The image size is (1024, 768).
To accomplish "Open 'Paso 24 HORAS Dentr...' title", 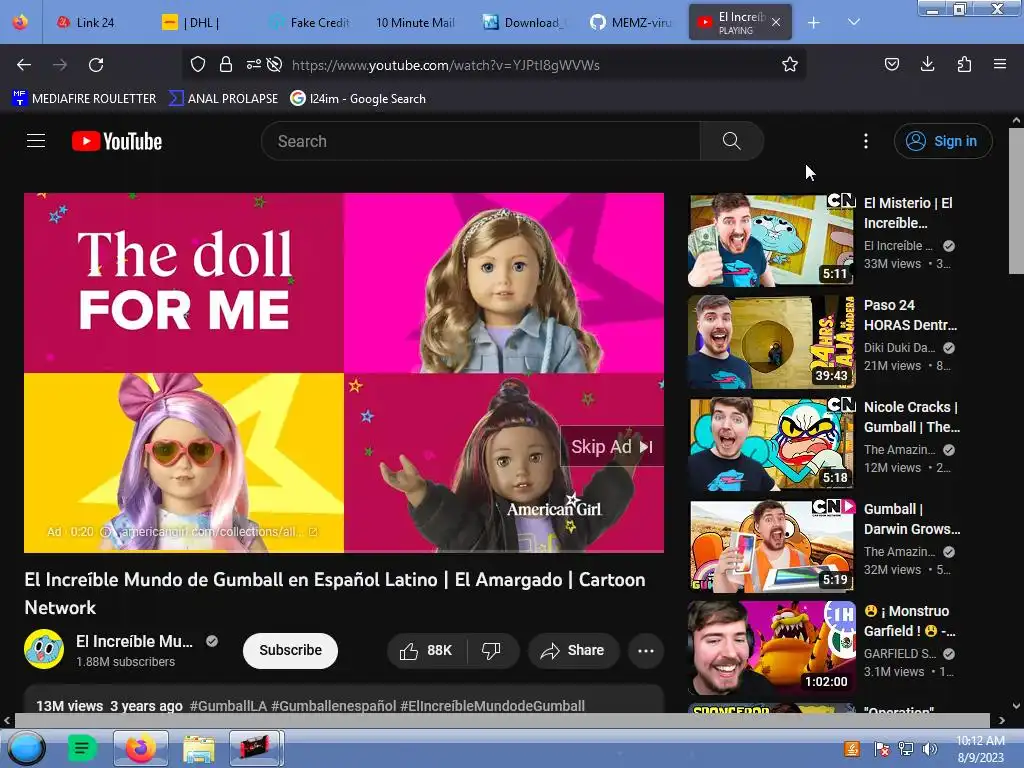I will pos(910,315).
